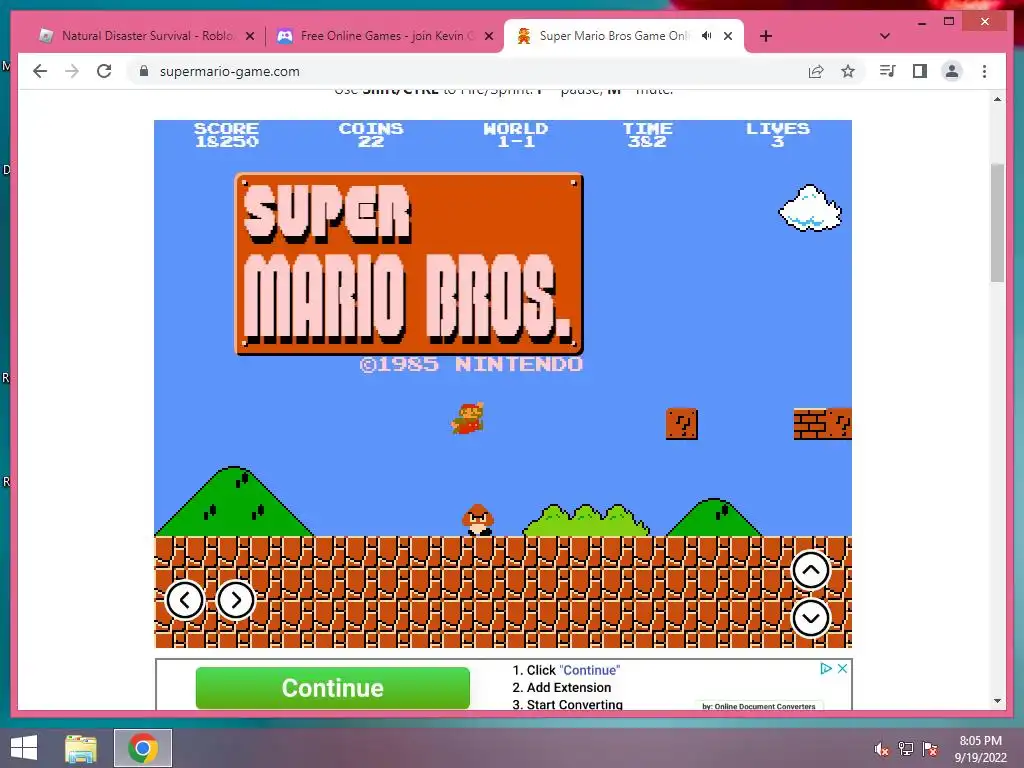
Task: Click the AdChoices triangle icon
Action: [825, 668]
